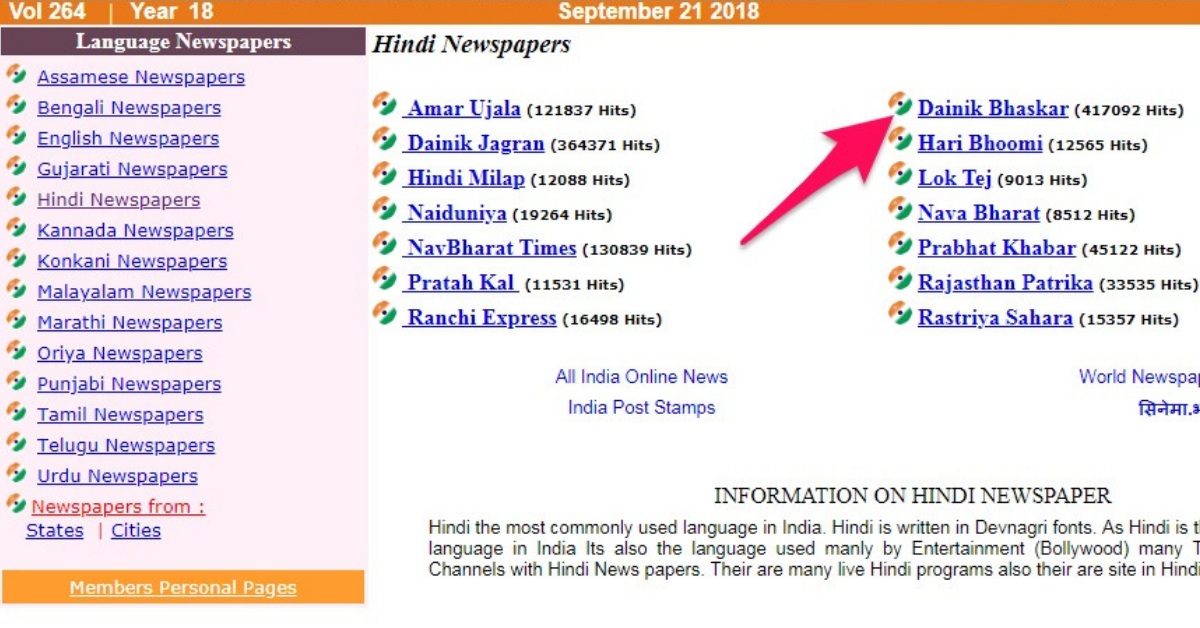Screen dimensions: 1200x628
Task: Click the bullet icon beside Nava Bharat
Action: click(901, 209)
